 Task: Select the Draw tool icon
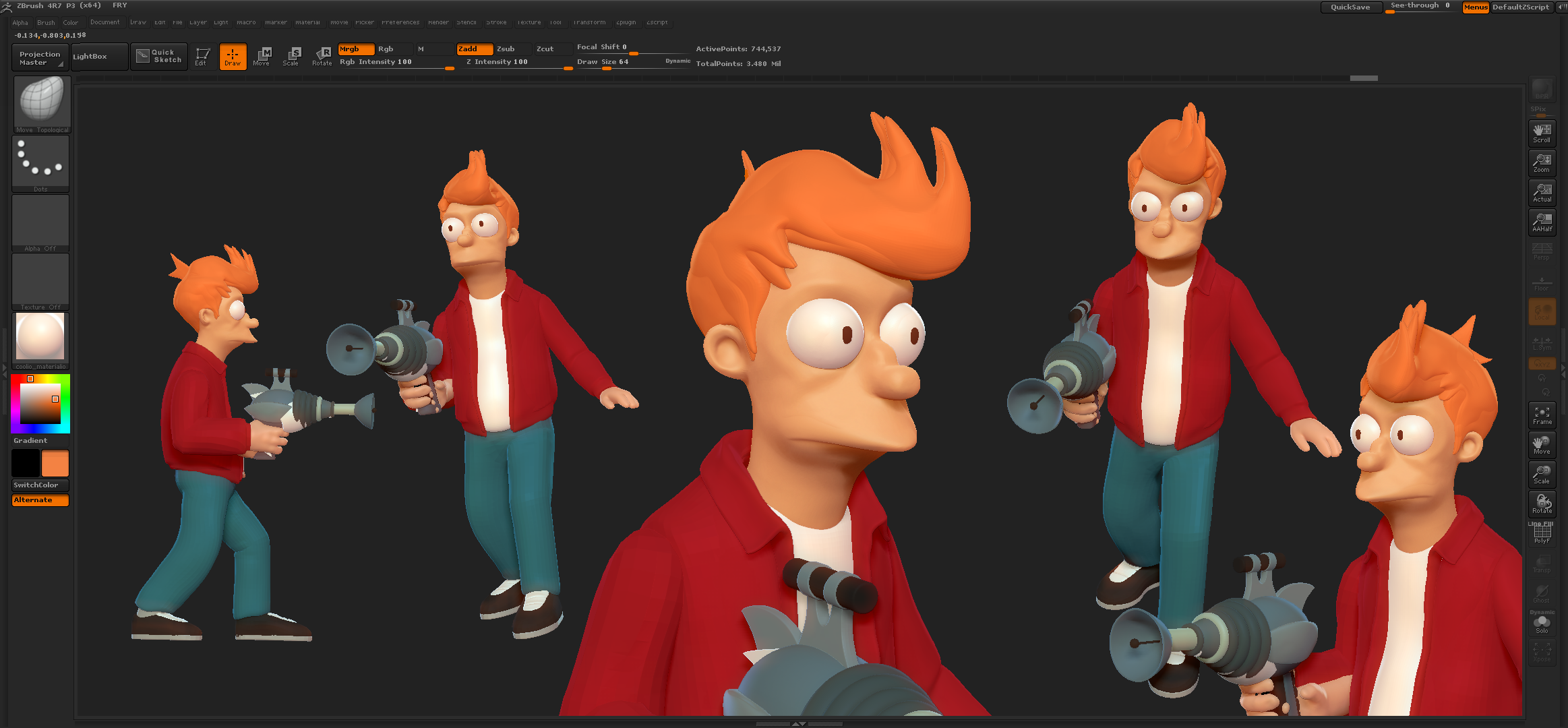[x=233, y=57]
